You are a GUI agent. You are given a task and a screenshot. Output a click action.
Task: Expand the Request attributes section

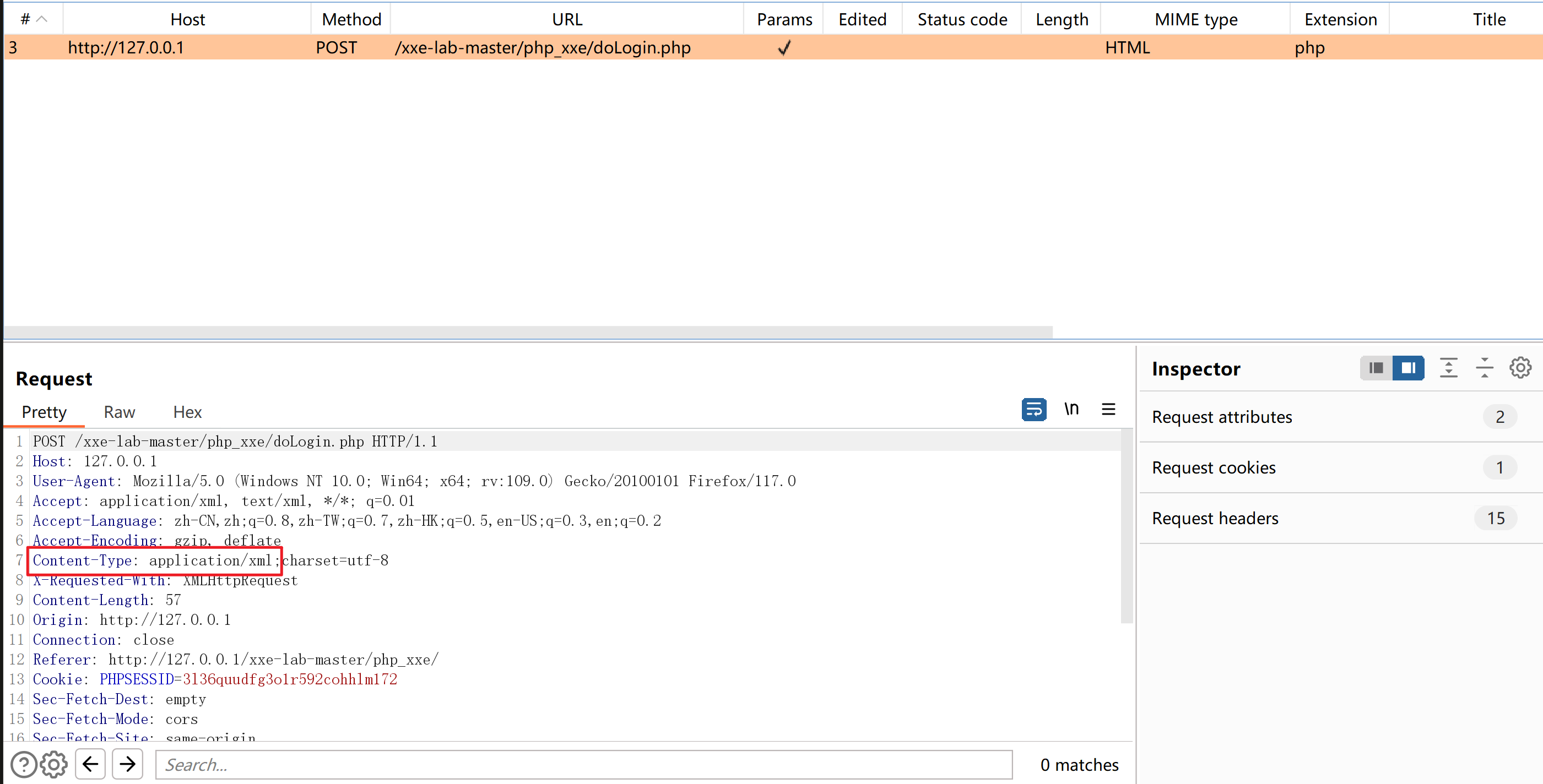pyautogui.click(x=1222, y=417)
